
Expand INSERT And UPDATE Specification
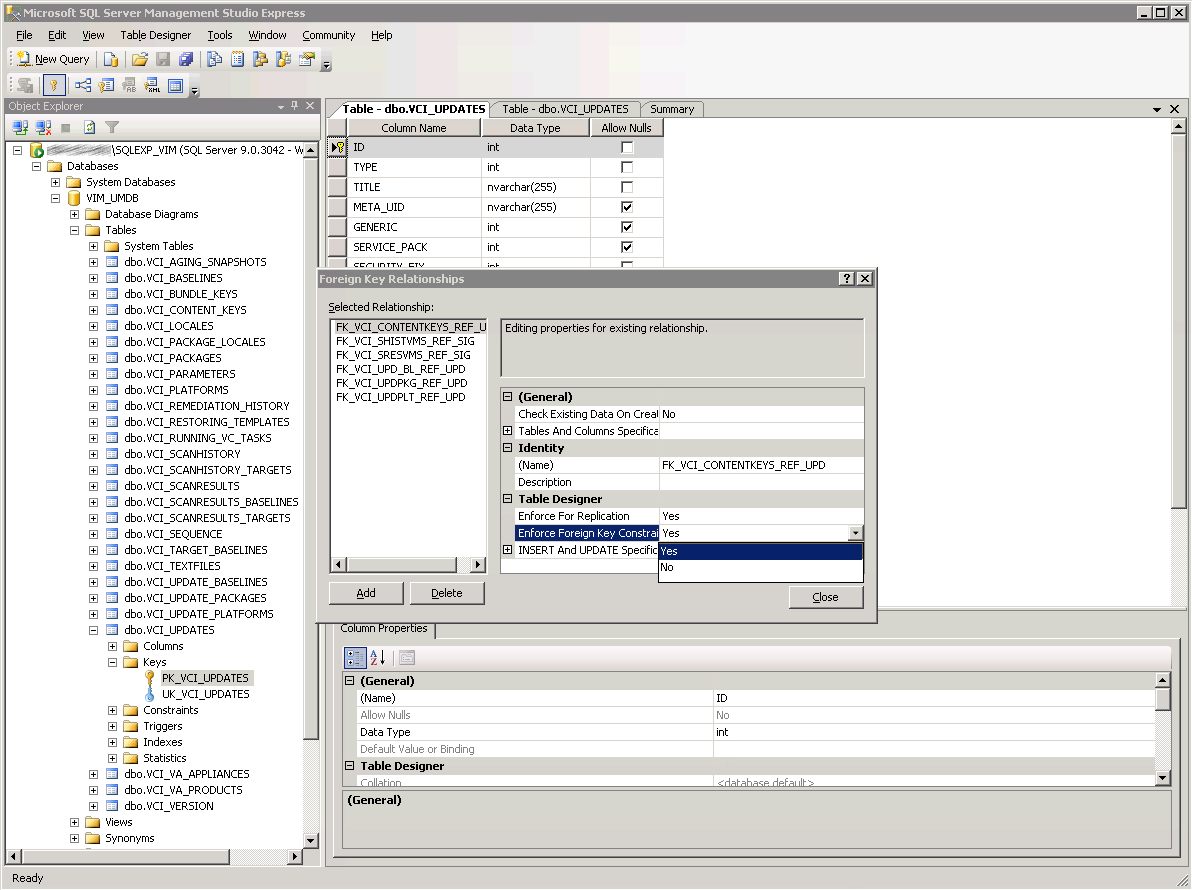pyautogui.click(x=508, y=550)
